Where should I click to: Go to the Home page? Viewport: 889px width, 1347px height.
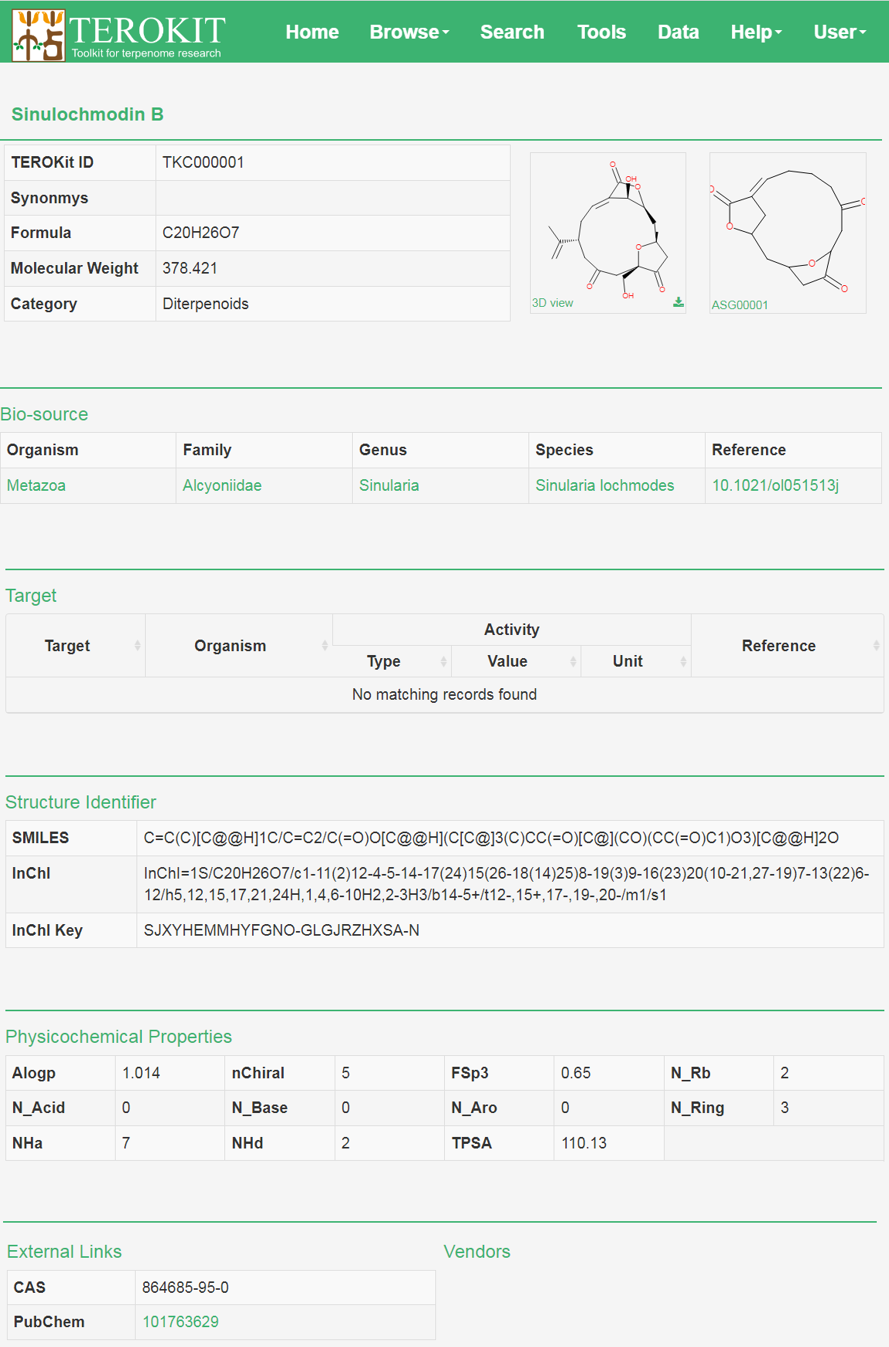click(312, 32)
